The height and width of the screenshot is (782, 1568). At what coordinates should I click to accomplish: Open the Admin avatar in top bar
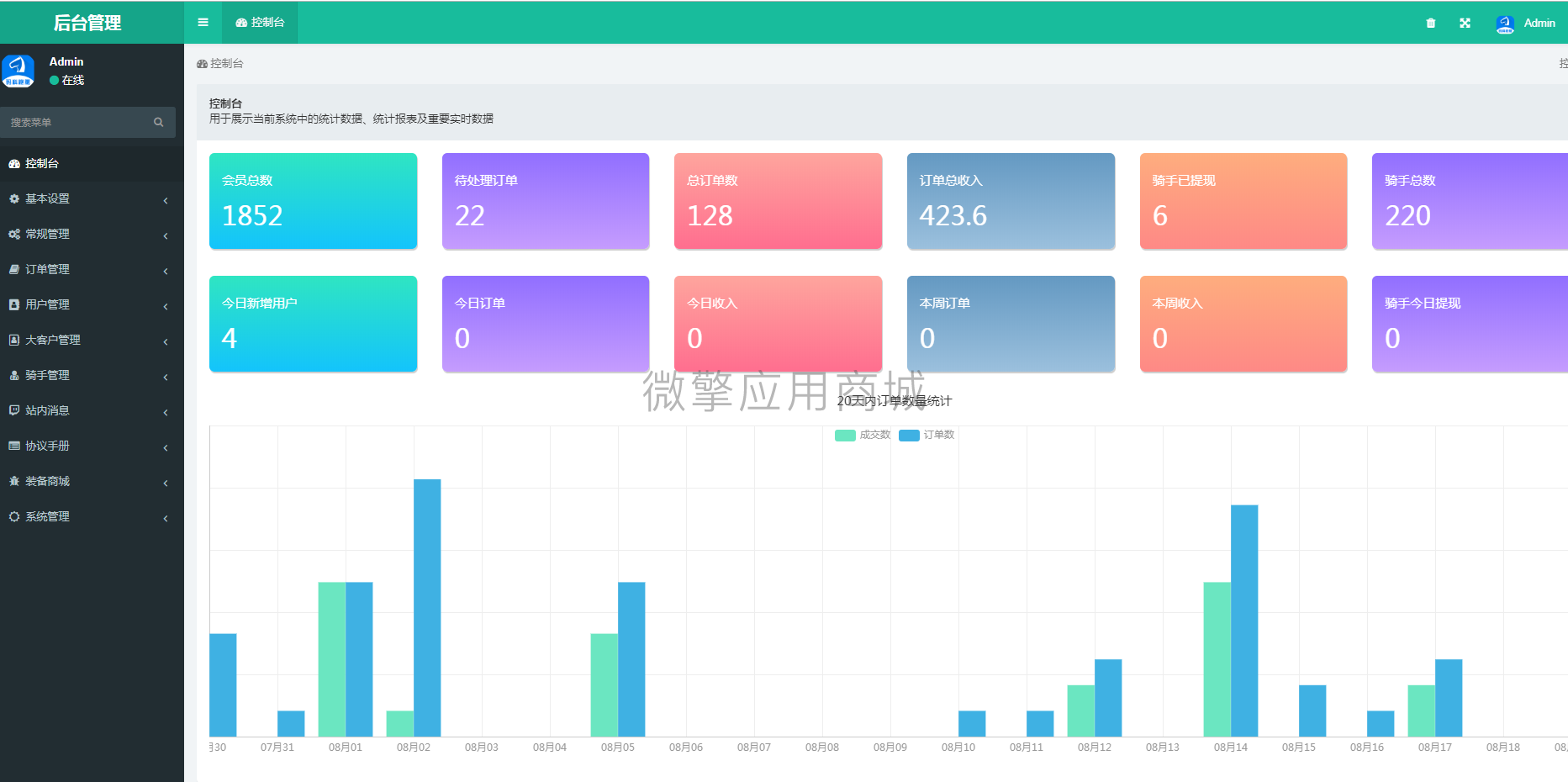tap(1505, 24)
